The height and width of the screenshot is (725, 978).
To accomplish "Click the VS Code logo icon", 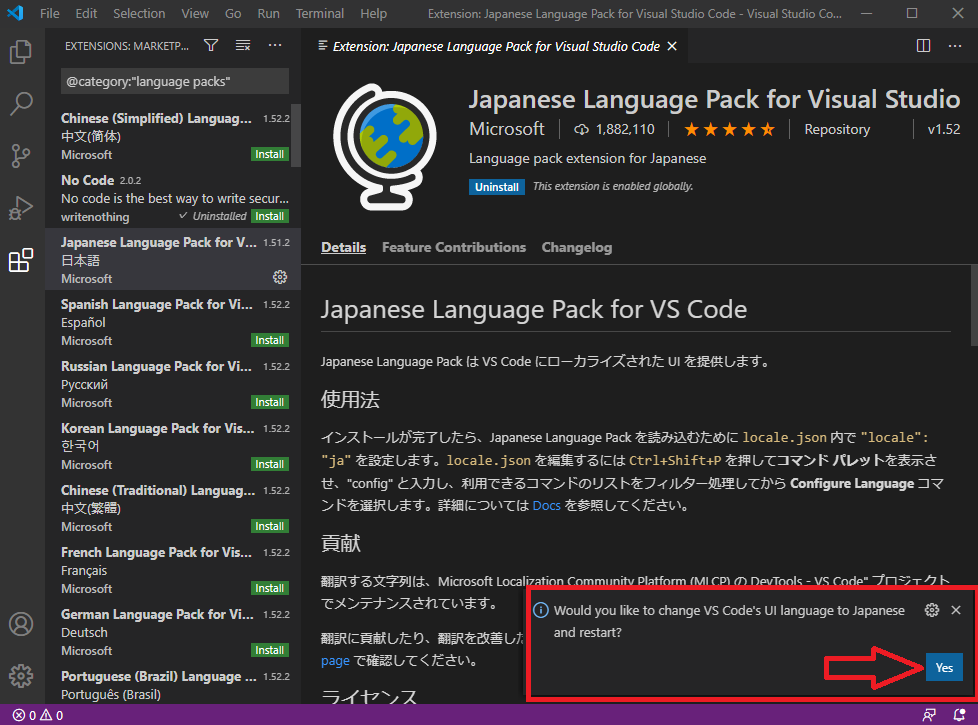I will [x=15, y=13].
